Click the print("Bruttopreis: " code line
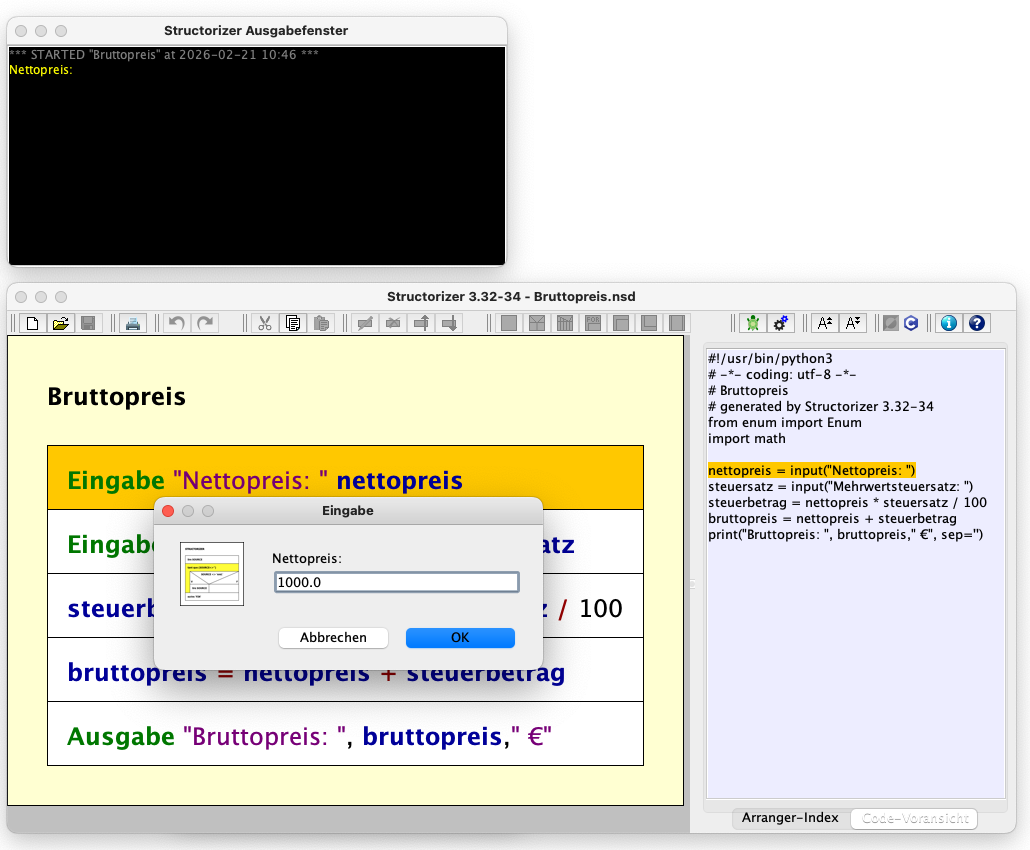 pos(845,535)
